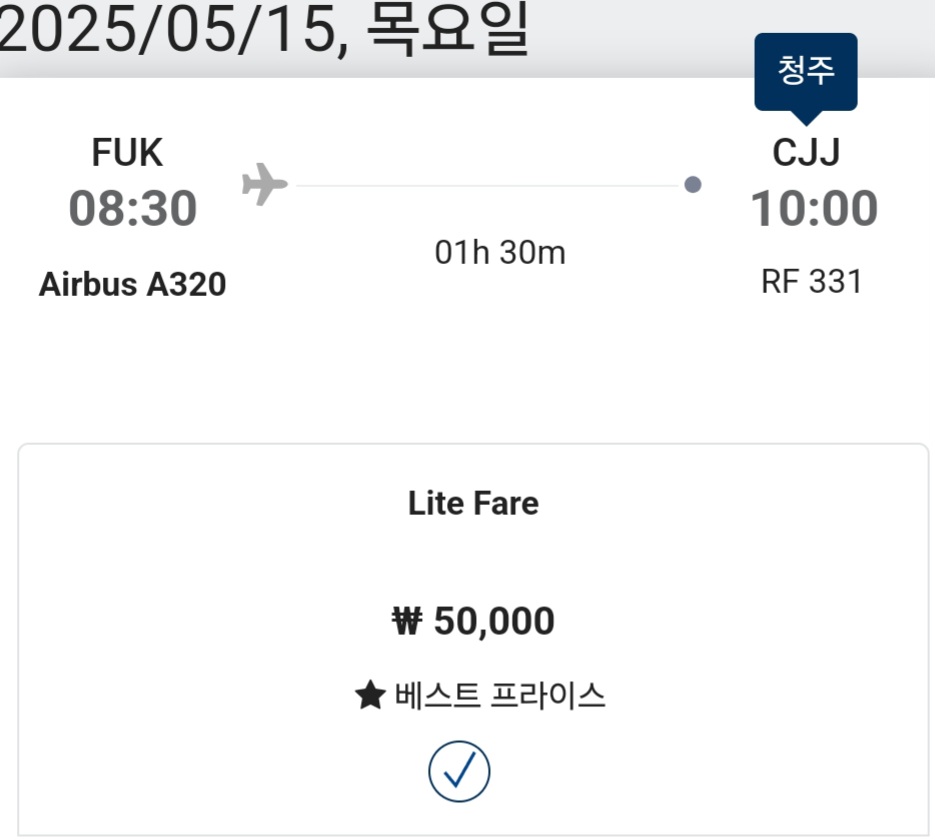Select the CJJ arrival airport code
This screenshot has height=840, width=935.
[x=806, y=153]
